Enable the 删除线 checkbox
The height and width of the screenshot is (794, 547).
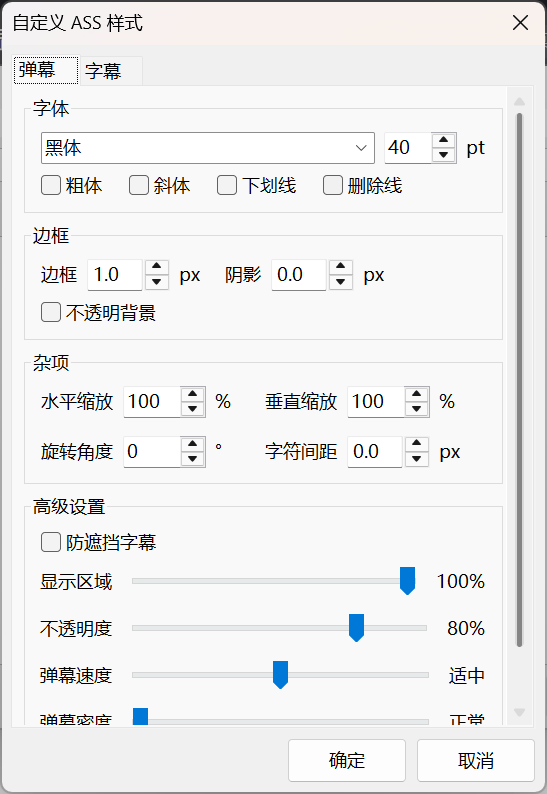[x=333, y=185]
